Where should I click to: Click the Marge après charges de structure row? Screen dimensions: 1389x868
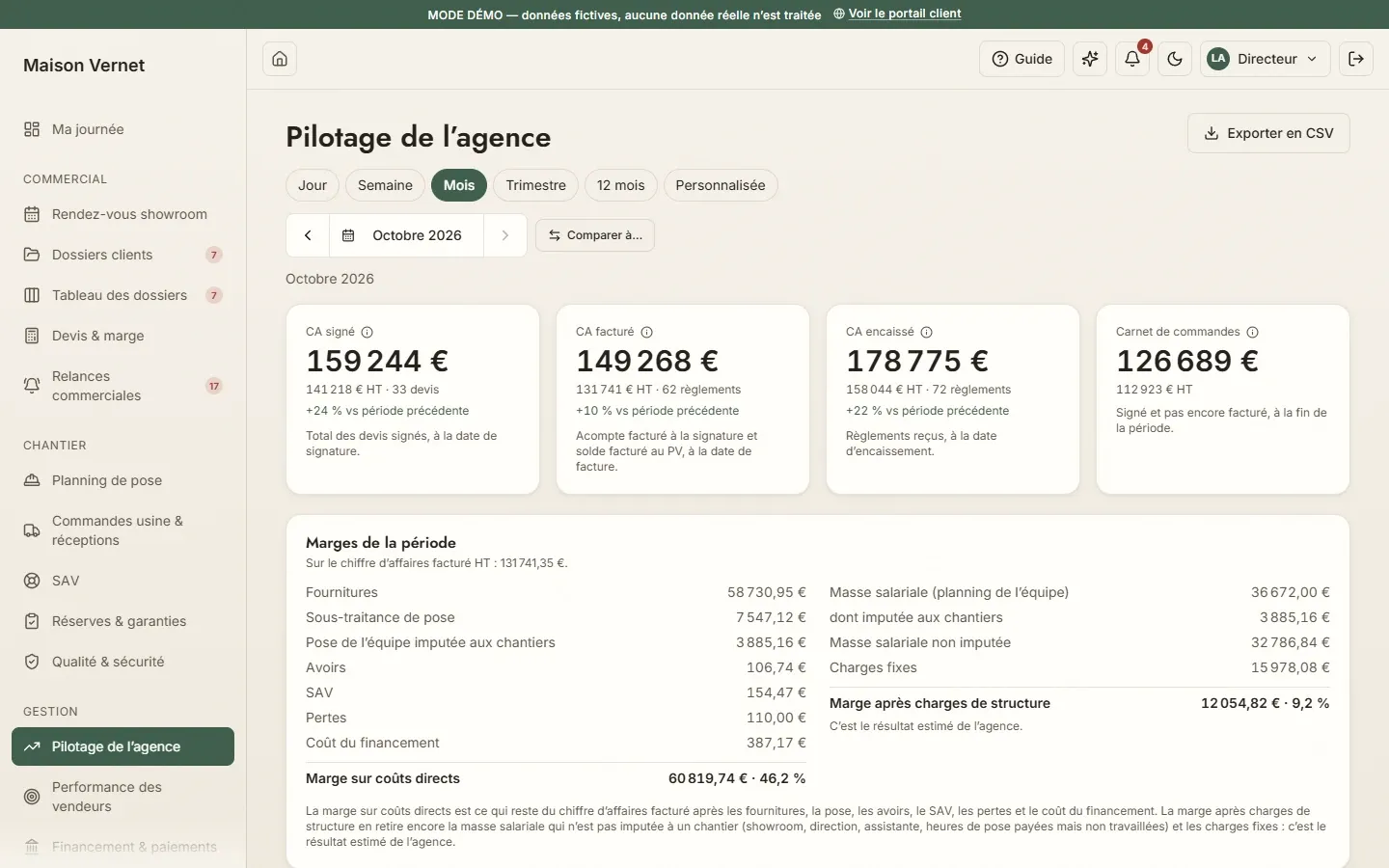[1079, 703]
